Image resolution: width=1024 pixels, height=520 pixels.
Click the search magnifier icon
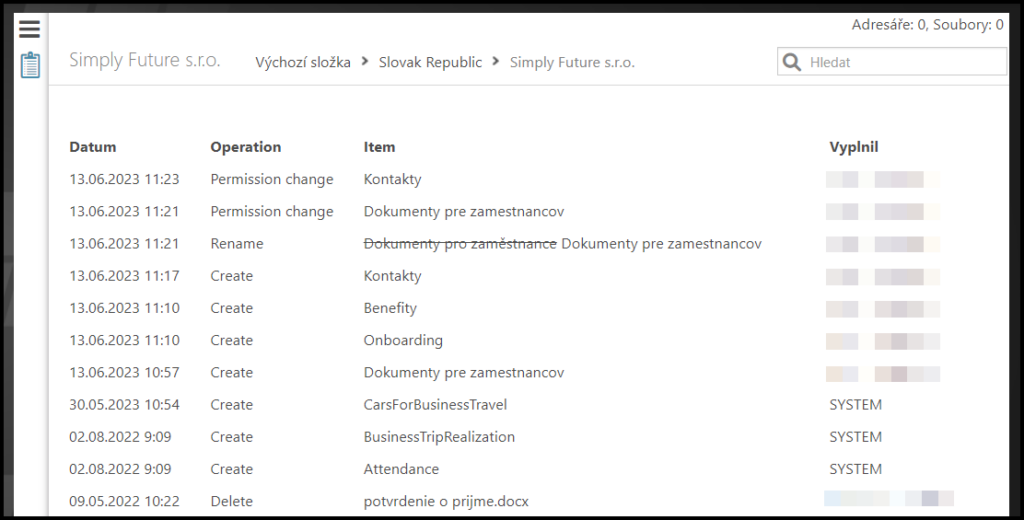(792, 62)
